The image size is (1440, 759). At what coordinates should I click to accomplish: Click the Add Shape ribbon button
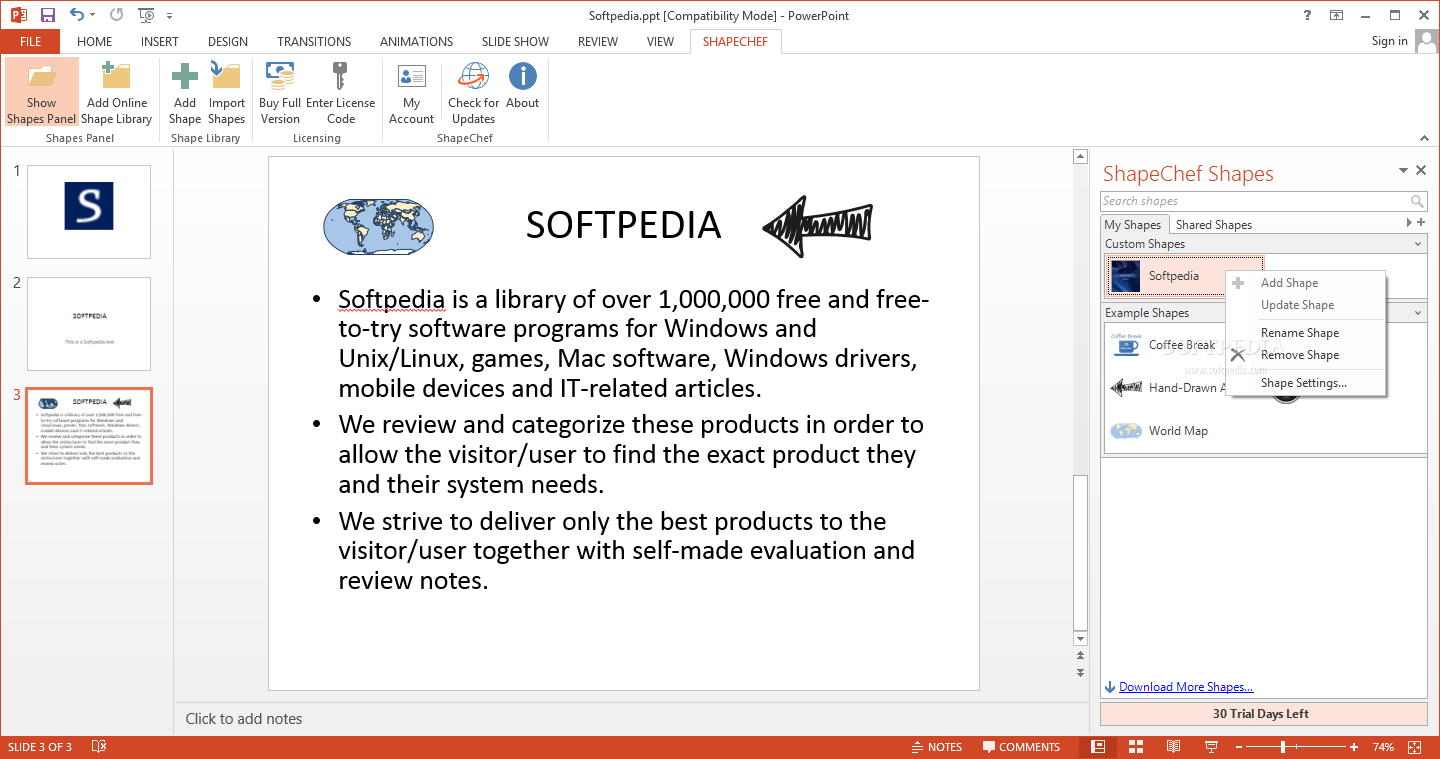pyautogui.click(x=185, y=92)
